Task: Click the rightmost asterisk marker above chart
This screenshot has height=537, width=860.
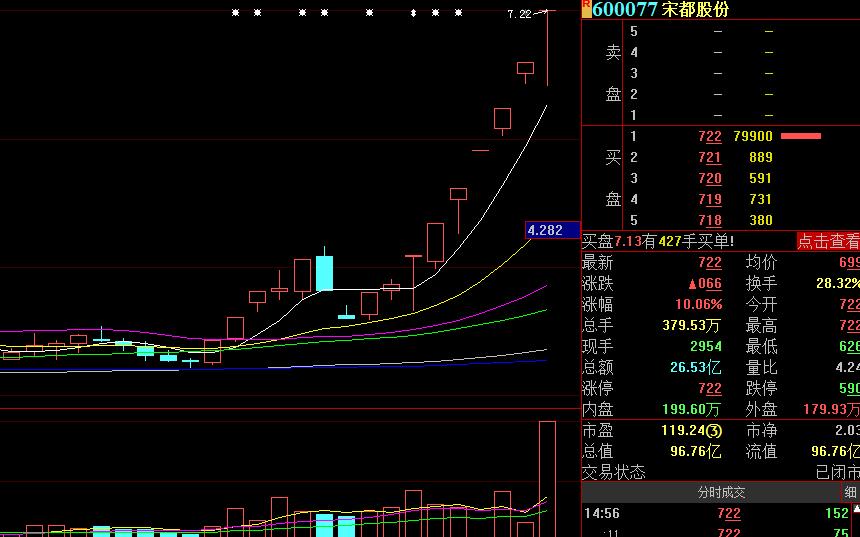Action: [x=458, y=14]
